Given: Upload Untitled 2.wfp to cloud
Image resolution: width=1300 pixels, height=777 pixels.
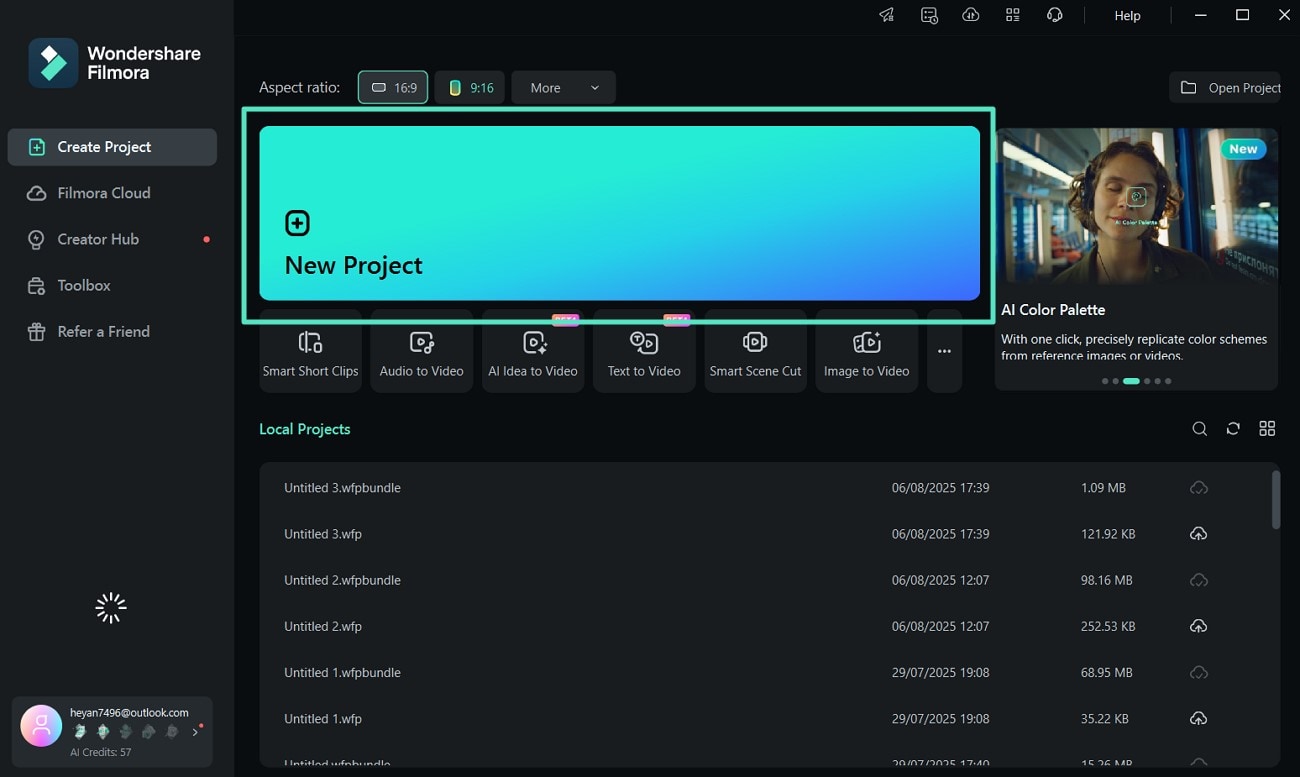Looking at the screenshot, I should (1198, 626).
